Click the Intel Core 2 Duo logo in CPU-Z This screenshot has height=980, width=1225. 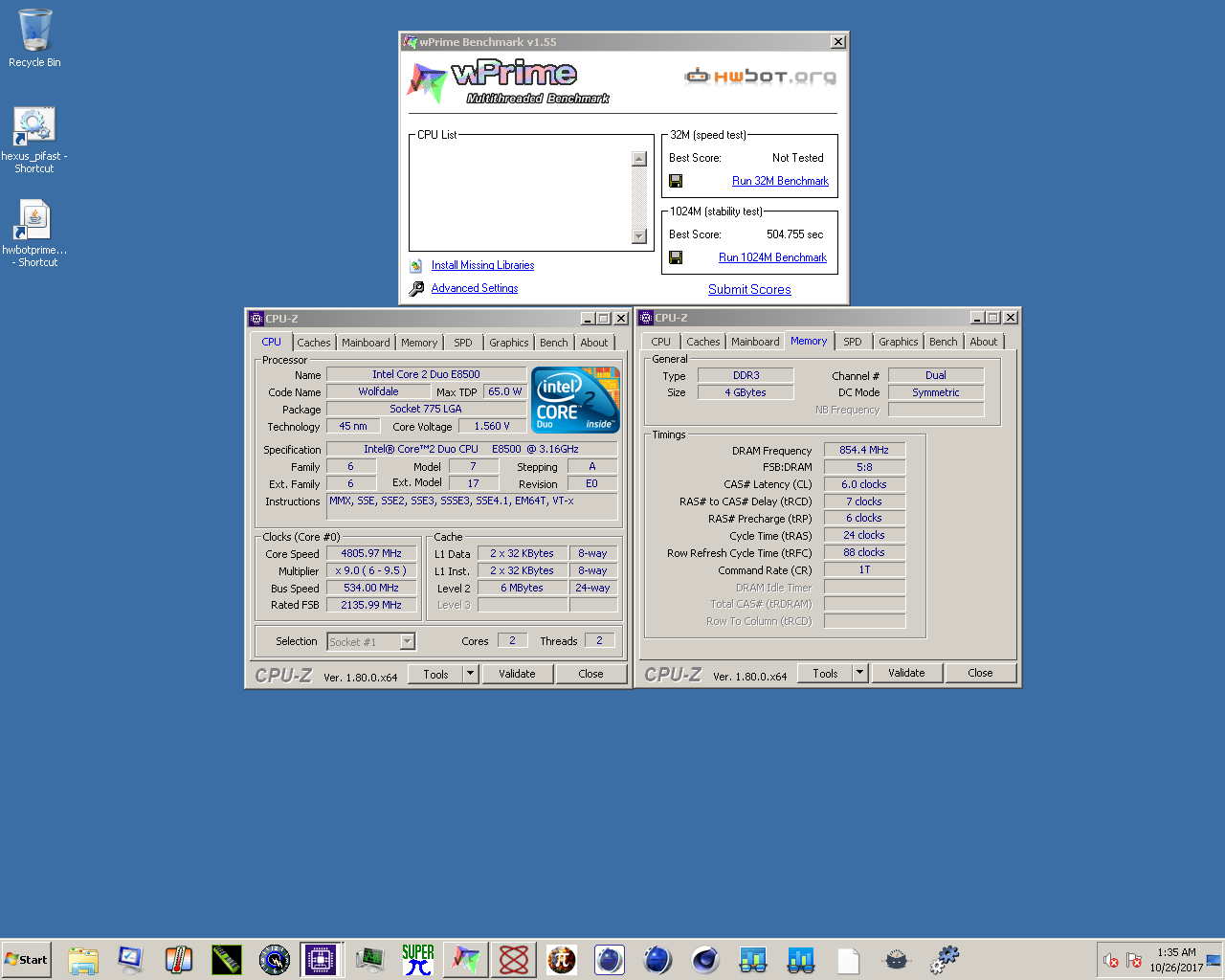click(575, 400)
